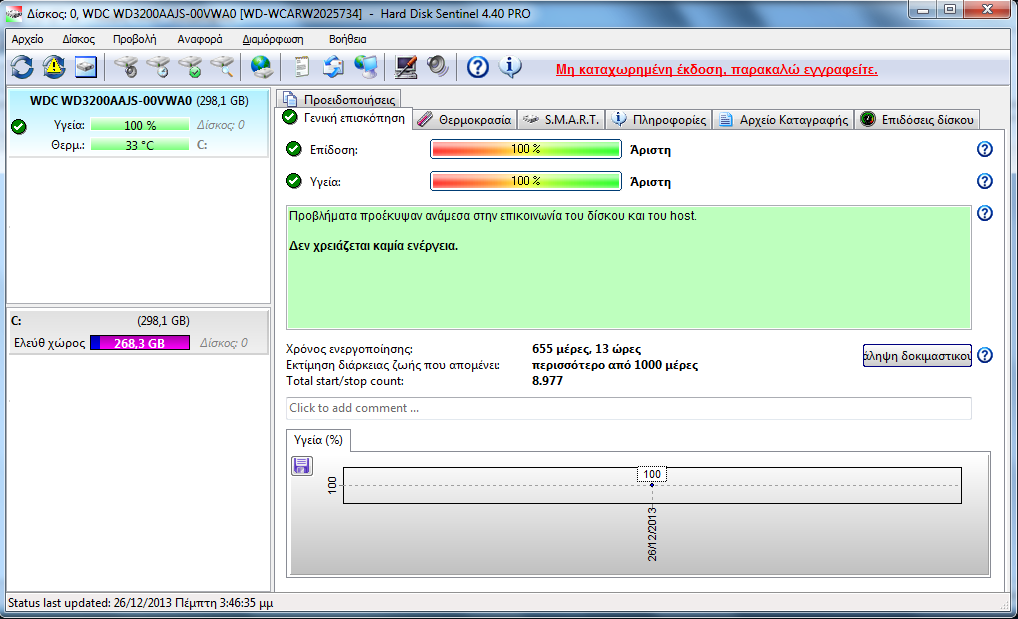Click the '655 μέρες, 13 ώρες' power-on time value

586,349
